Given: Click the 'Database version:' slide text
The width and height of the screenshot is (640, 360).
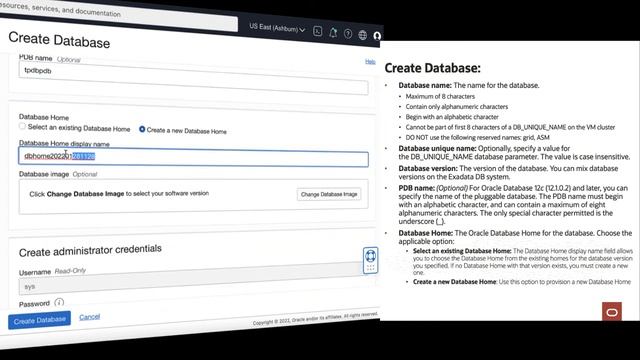Looking at the screenshot, I should [428, 168].
